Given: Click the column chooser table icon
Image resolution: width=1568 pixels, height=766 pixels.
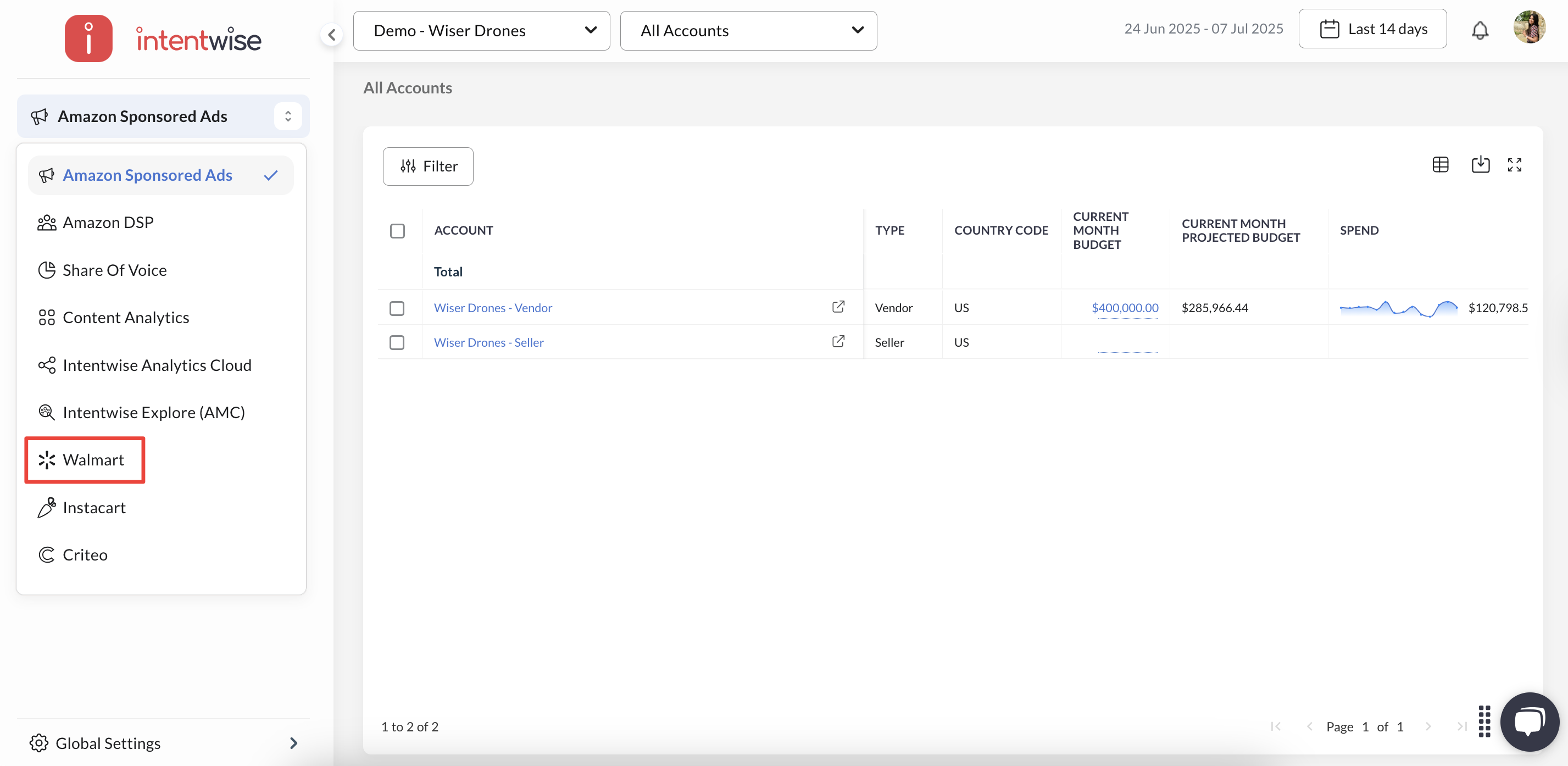Looking at the screenshot, I should [1440, 164].
